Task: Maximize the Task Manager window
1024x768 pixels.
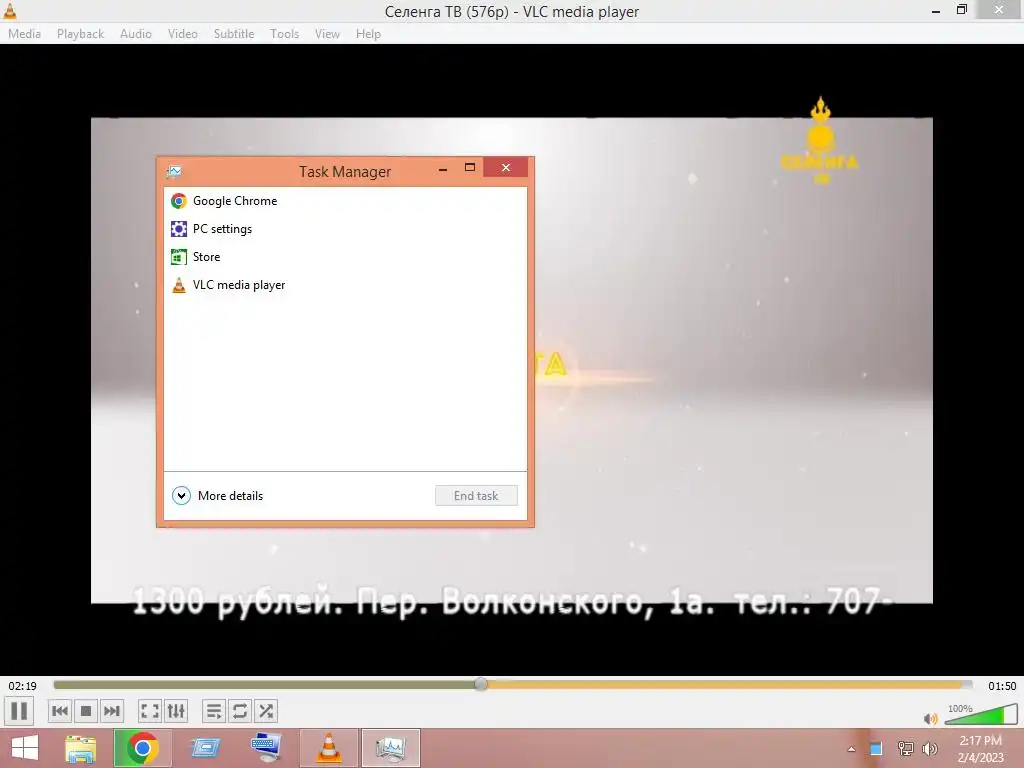Action: tap(470, 168)
